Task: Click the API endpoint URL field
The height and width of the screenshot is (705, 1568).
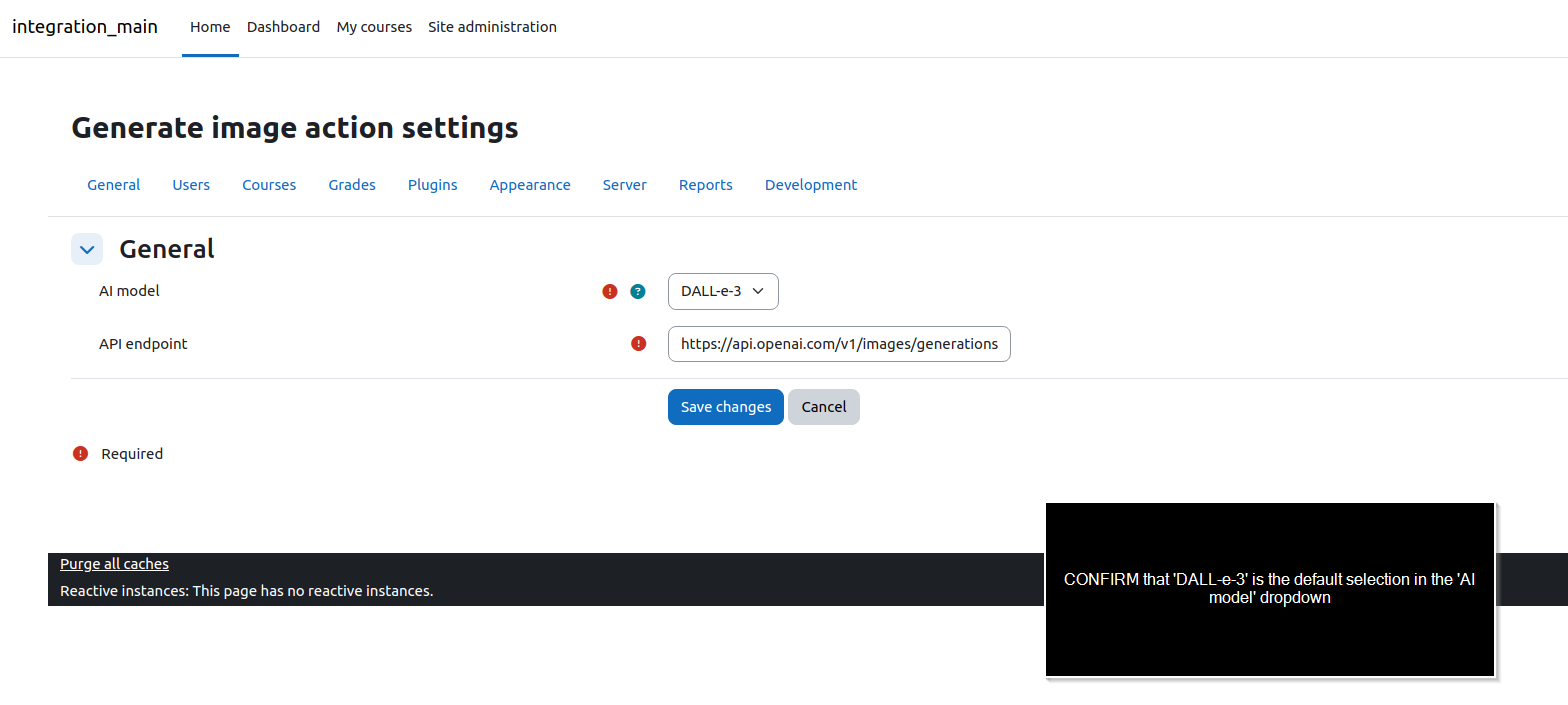Action: click(839, 343)
